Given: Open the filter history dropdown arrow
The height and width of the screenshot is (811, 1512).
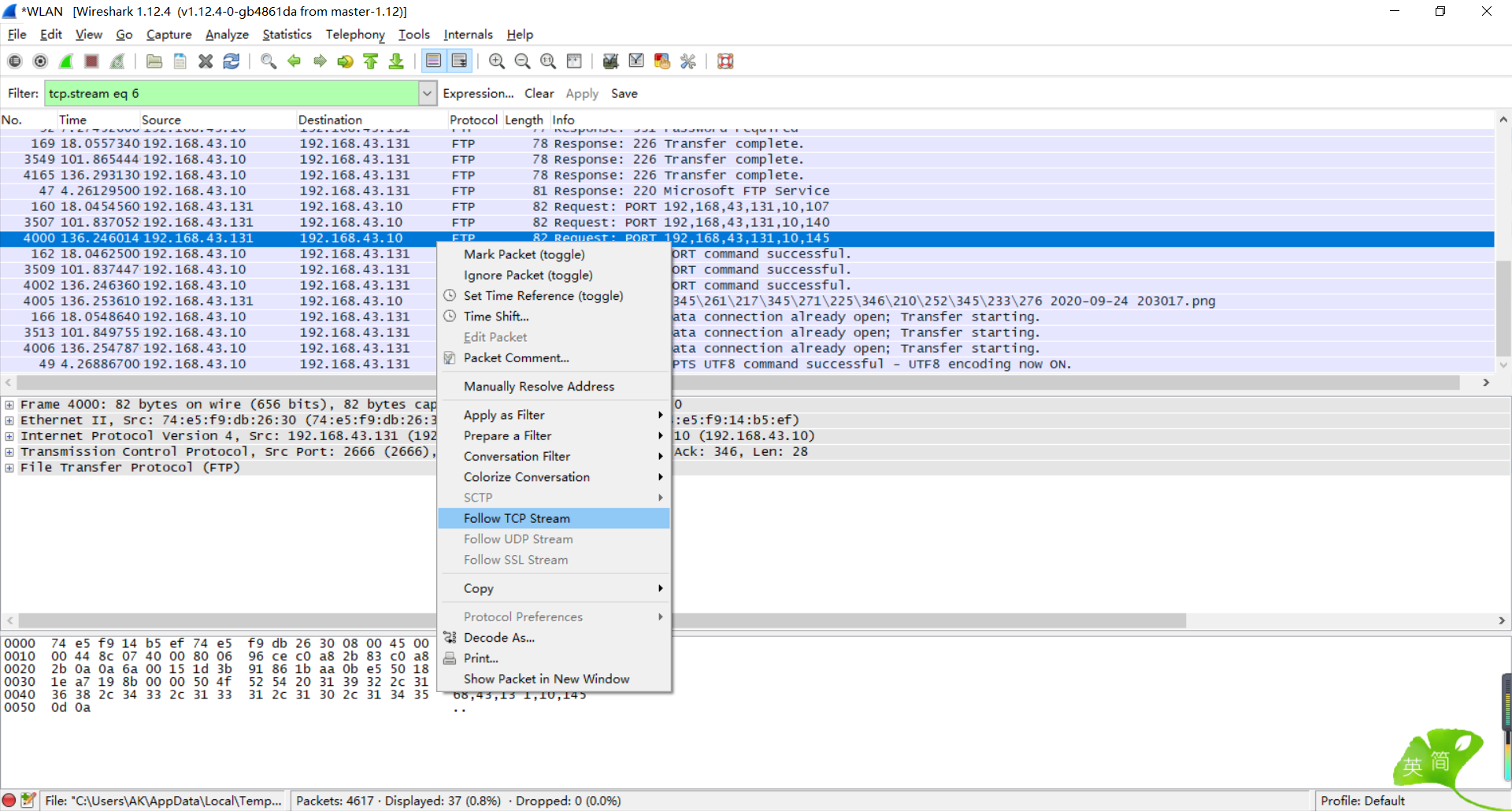Looking at the screenshot, I should point(427,94).
